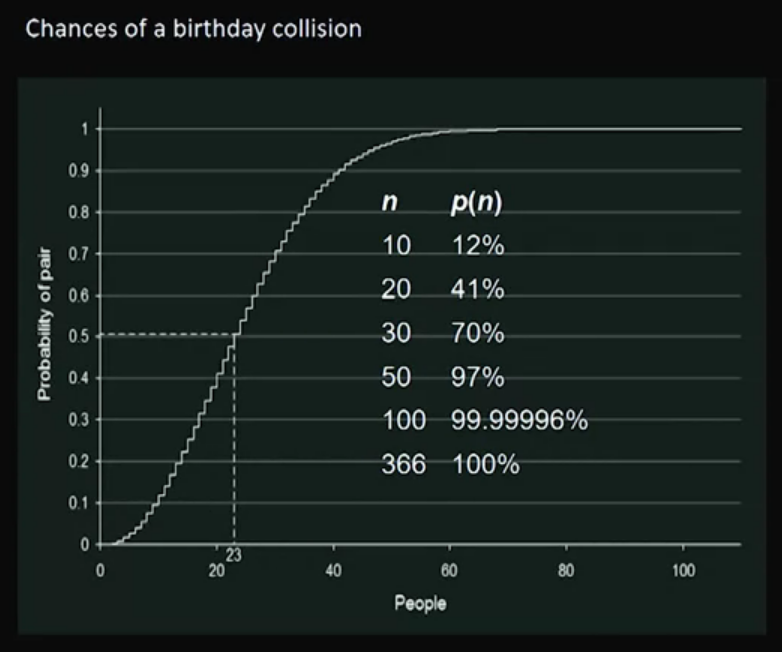Select the 97% probability value
The image size is (782, 652).
tap(478, 377)
